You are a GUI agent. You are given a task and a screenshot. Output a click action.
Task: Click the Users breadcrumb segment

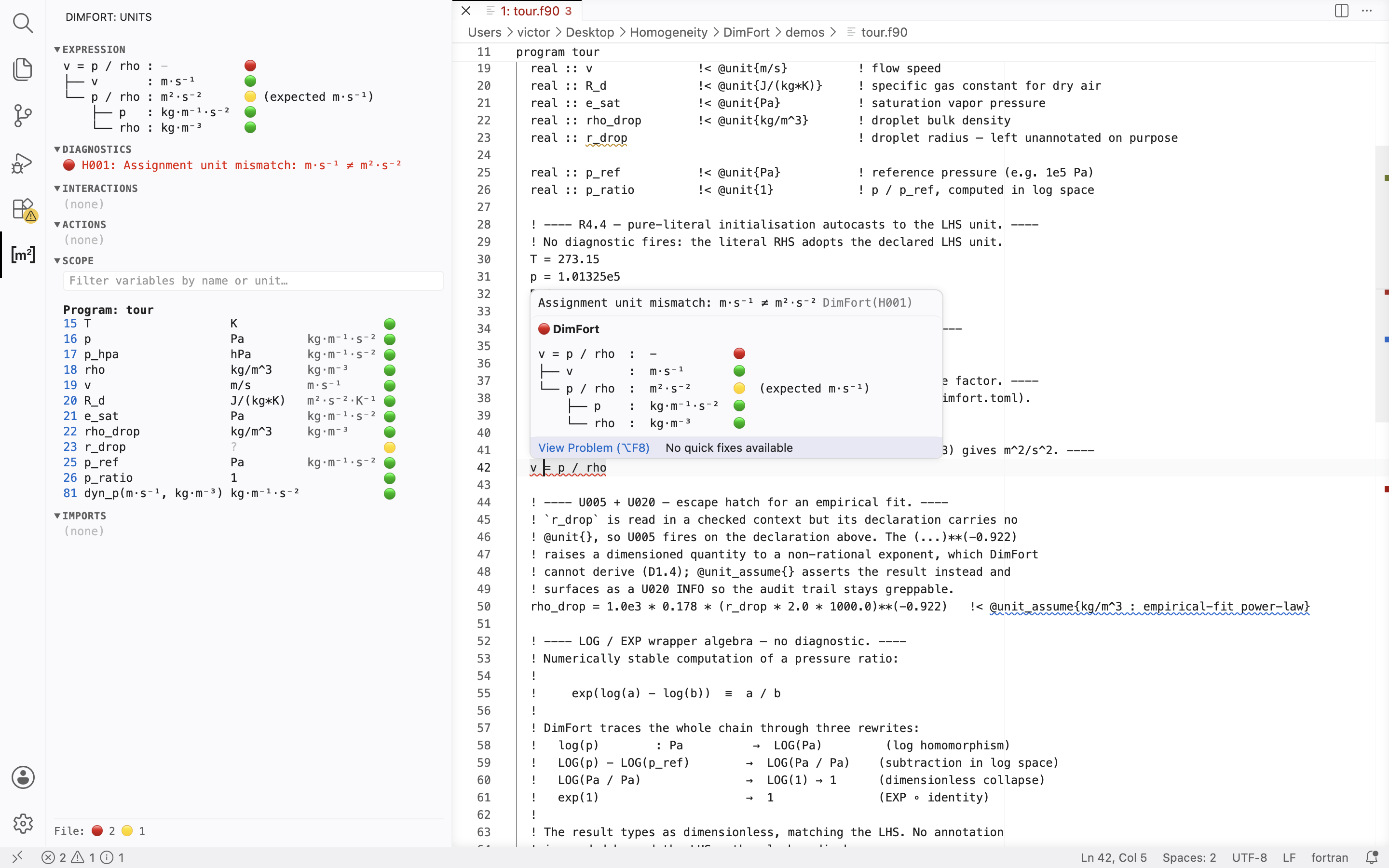484,32
